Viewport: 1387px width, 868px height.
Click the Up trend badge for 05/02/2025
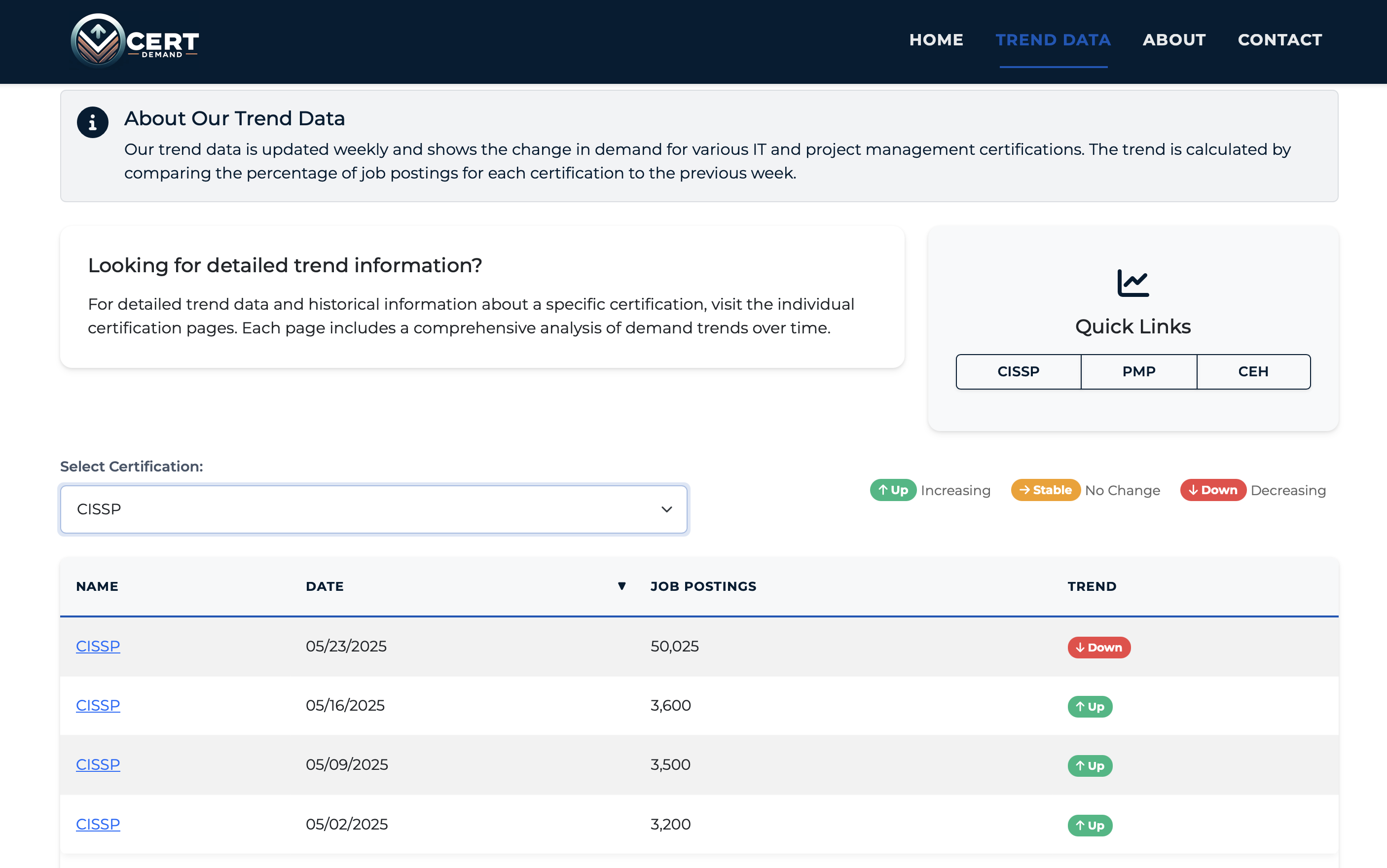pyautogui.click(x=1090, y=826)
